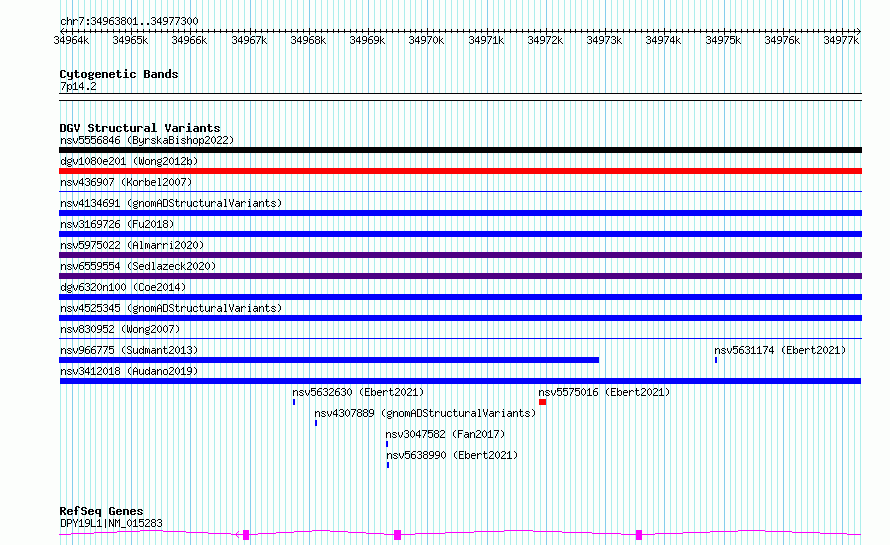Click the small blue nsv3047582 marker
Screen dimensions: 890x545
point(387,444)
